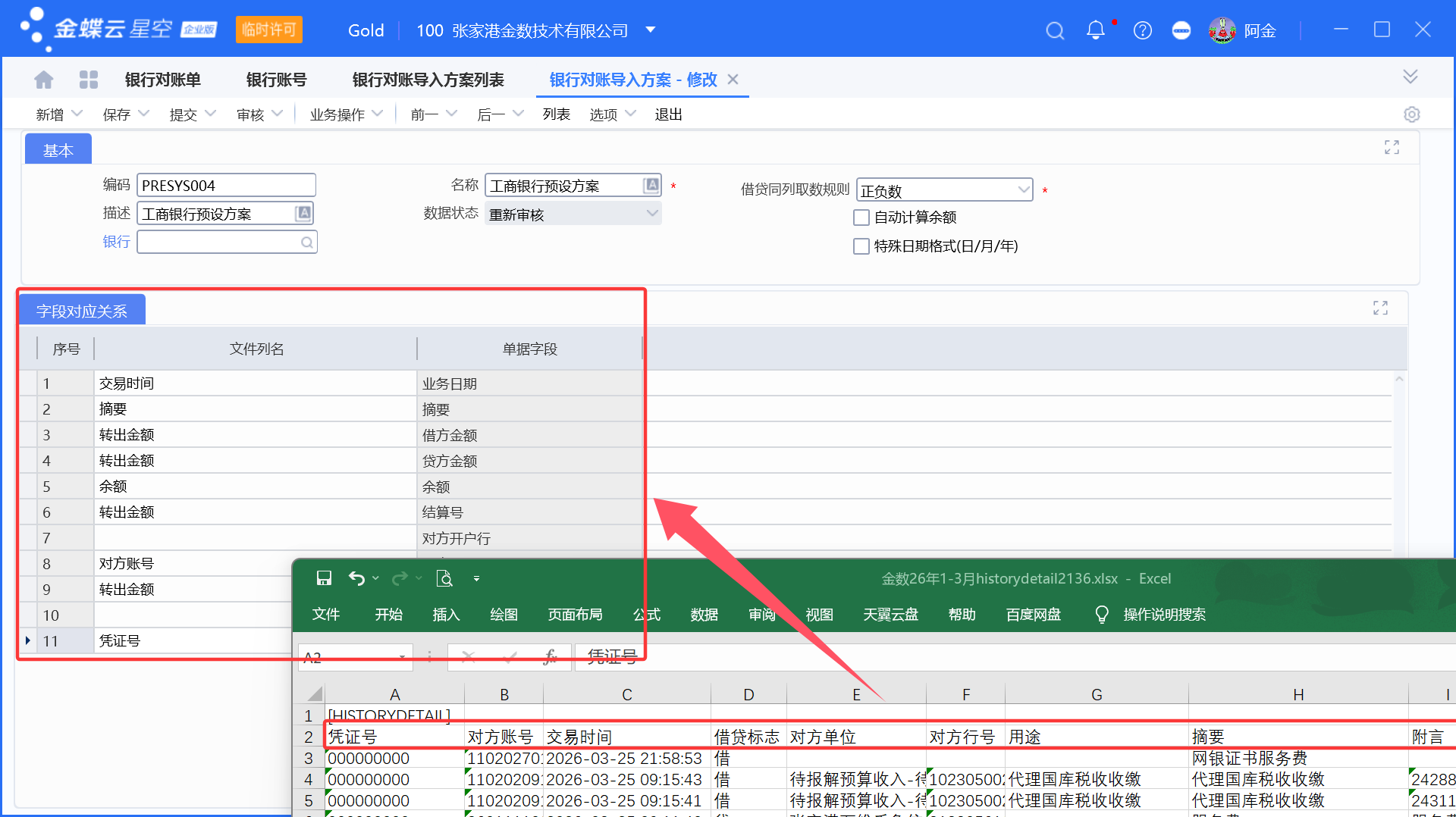Select Excel column header G
The height and width of the screenshot is (817, 1456).
tap(1097, 694)
